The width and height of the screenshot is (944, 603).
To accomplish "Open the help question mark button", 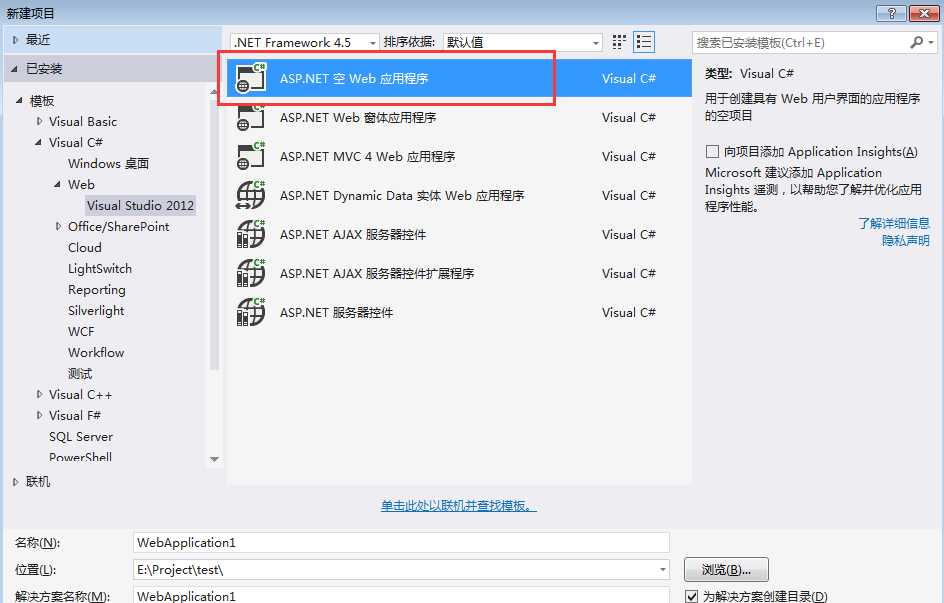I will tap(892, 13).
